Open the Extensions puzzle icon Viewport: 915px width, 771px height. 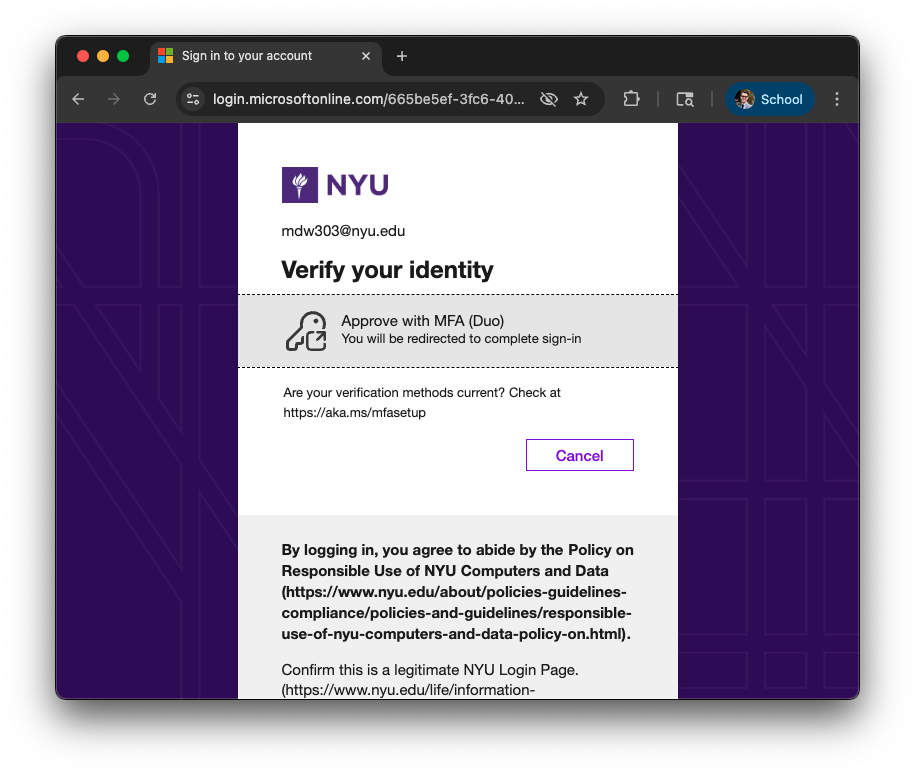(x=631, y=99)
